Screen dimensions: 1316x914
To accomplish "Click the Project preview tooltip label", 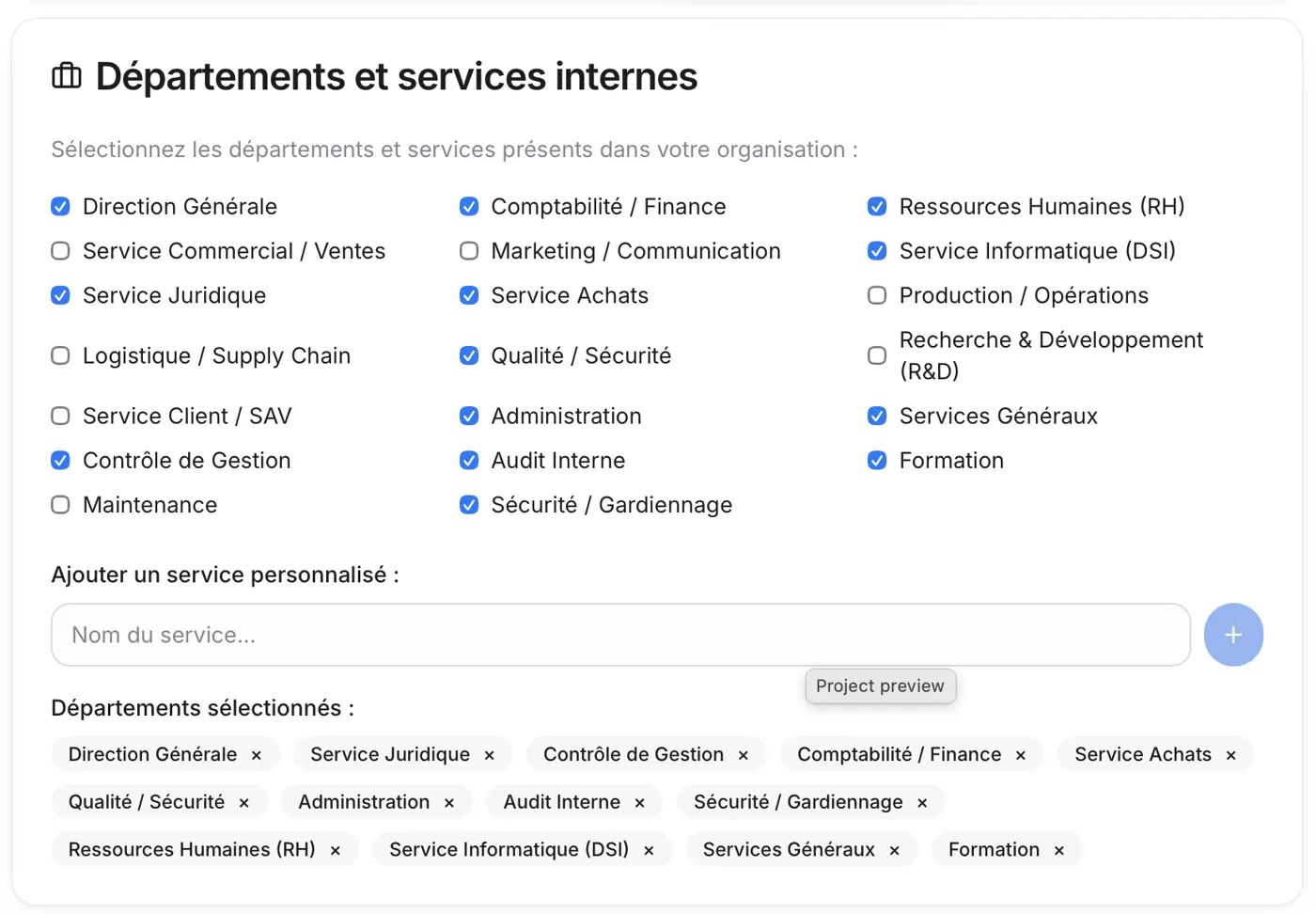I will pos(881,685).
